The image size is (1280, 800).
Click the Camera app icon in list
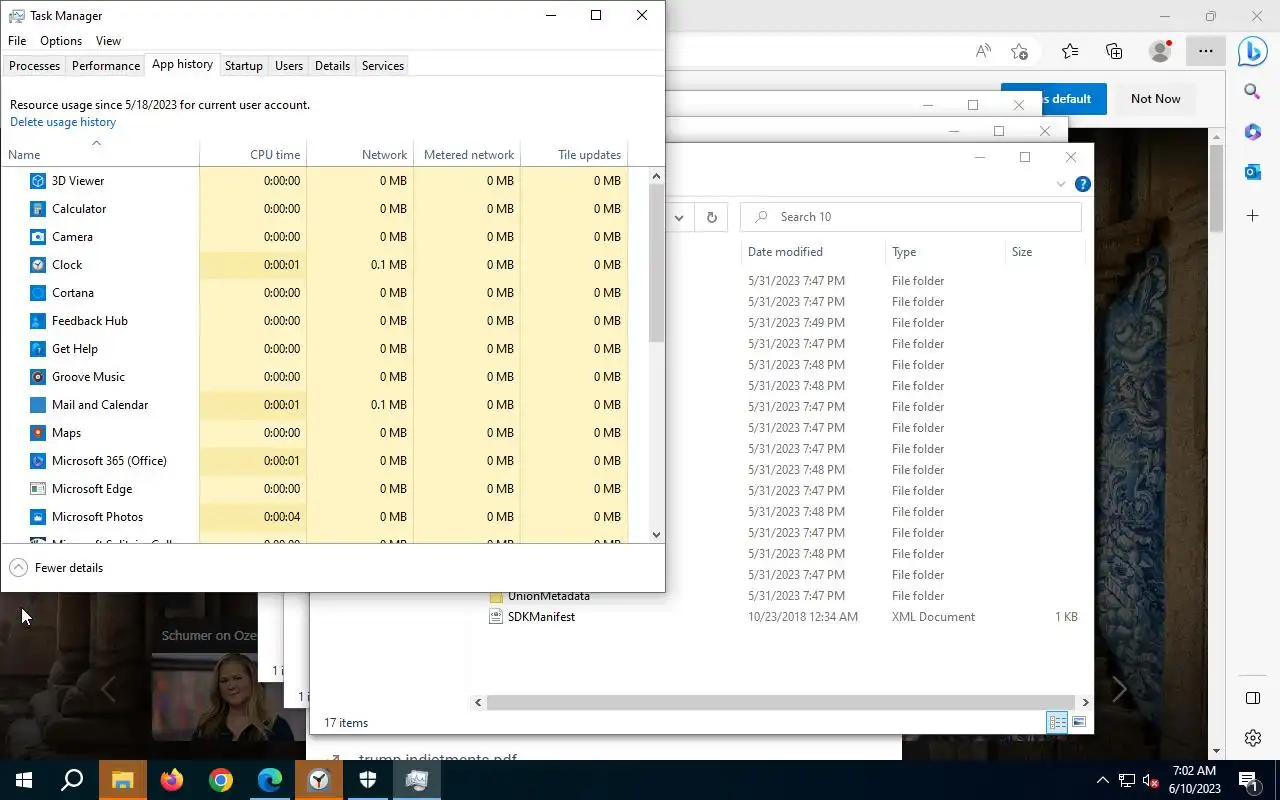(38, 237)
